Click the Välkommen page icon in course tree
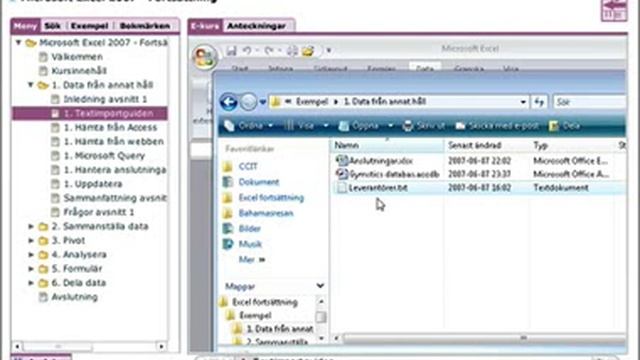This screenshot has width=640, height=360. 43,57
